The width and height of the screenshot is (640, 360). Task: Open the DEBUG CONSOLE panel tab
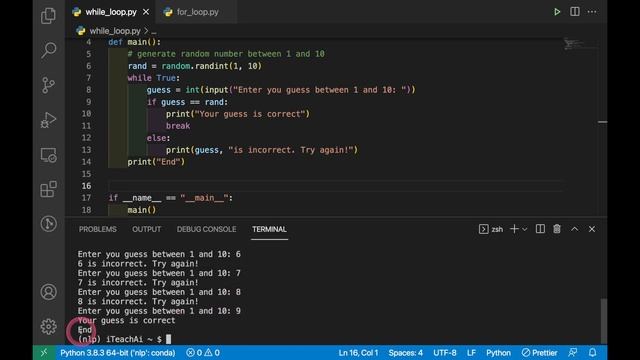(207, 229)
